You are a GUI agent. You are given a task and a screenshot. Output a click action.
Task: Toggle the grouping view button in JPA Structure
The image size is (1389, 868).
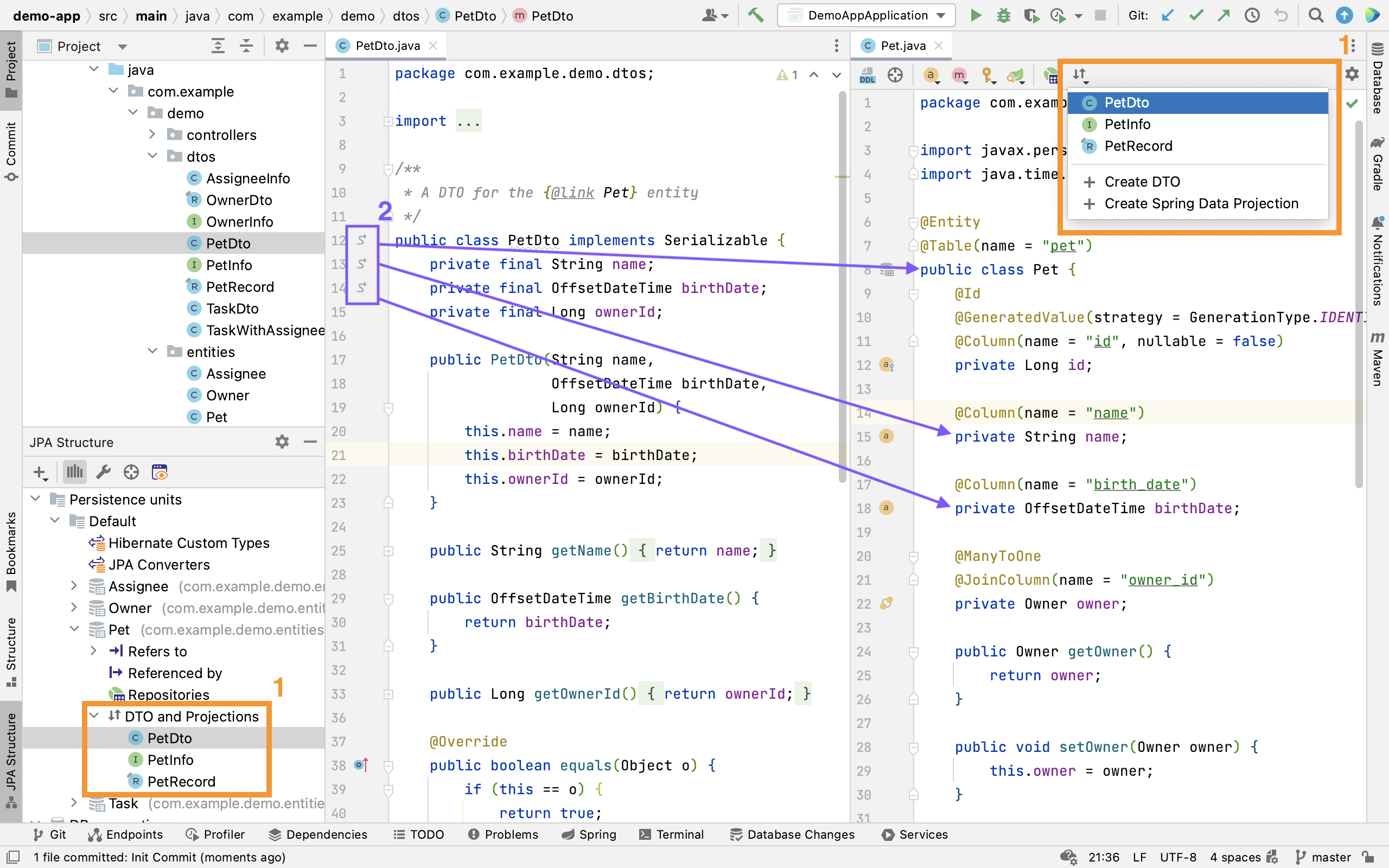75,472
